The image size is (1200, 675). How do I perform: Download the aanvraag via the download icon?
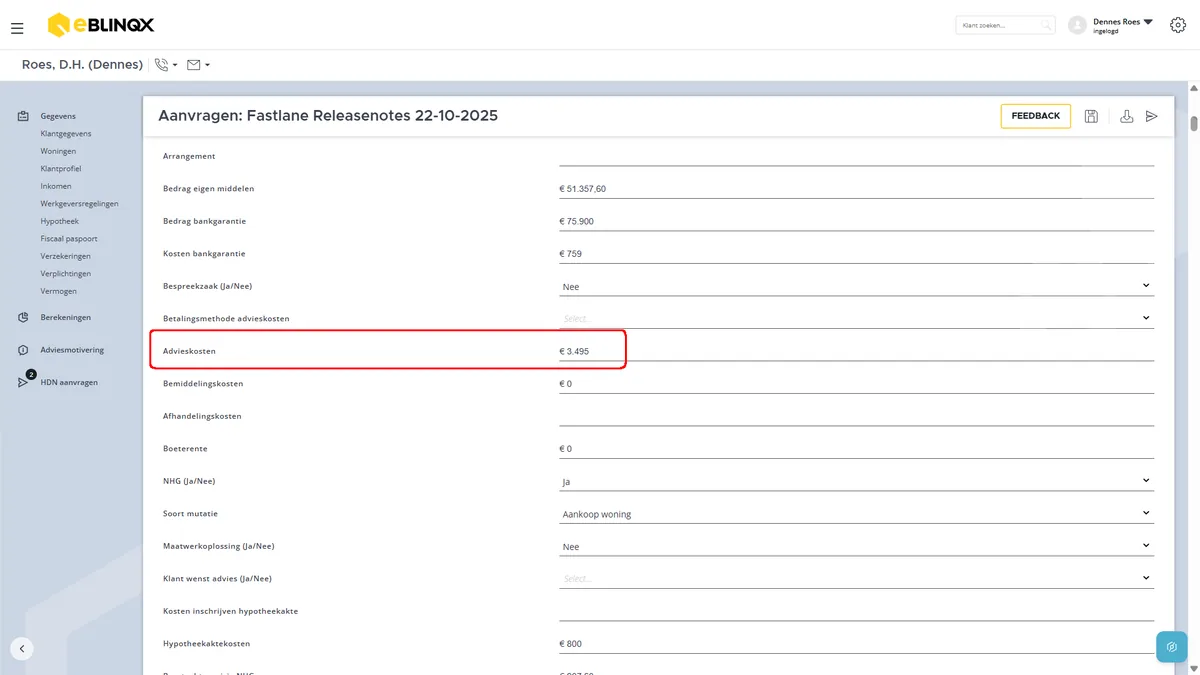(1127, 116)
